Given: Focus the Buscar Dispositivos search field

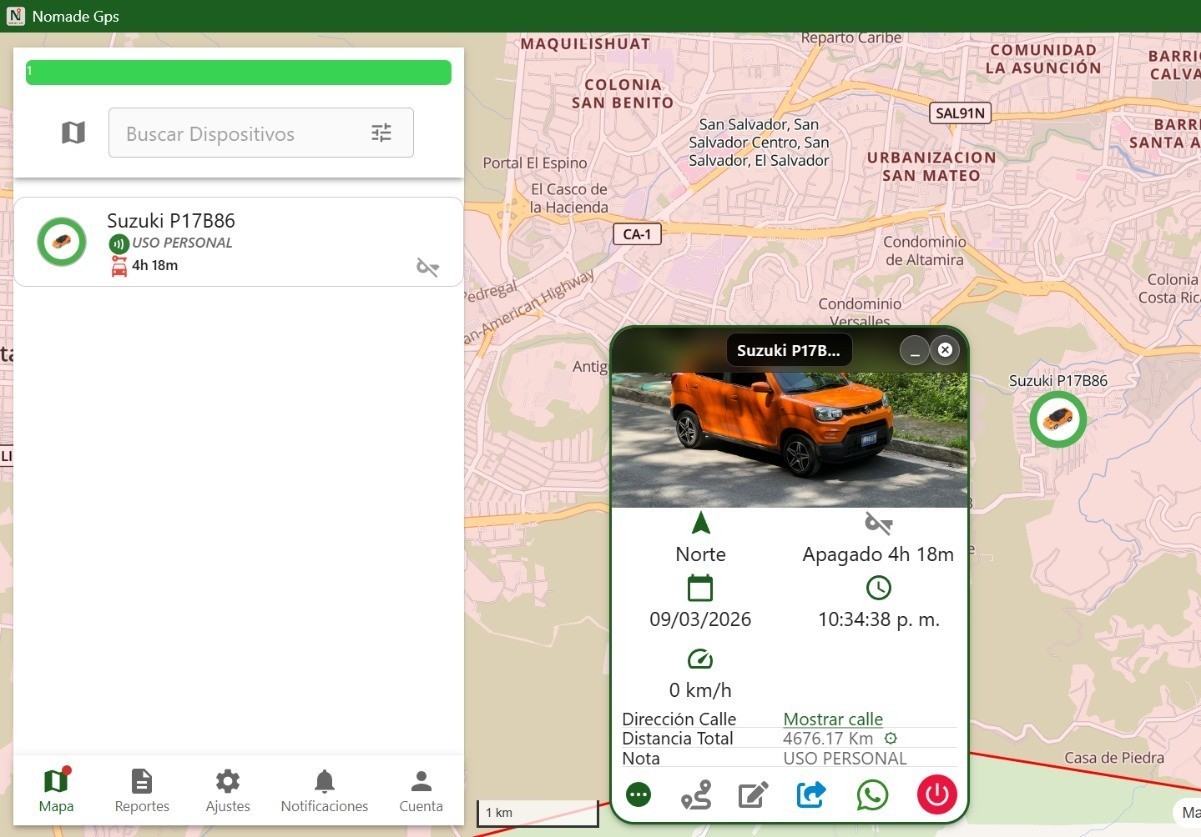Looking at the screenshot, I should point(261,133).
